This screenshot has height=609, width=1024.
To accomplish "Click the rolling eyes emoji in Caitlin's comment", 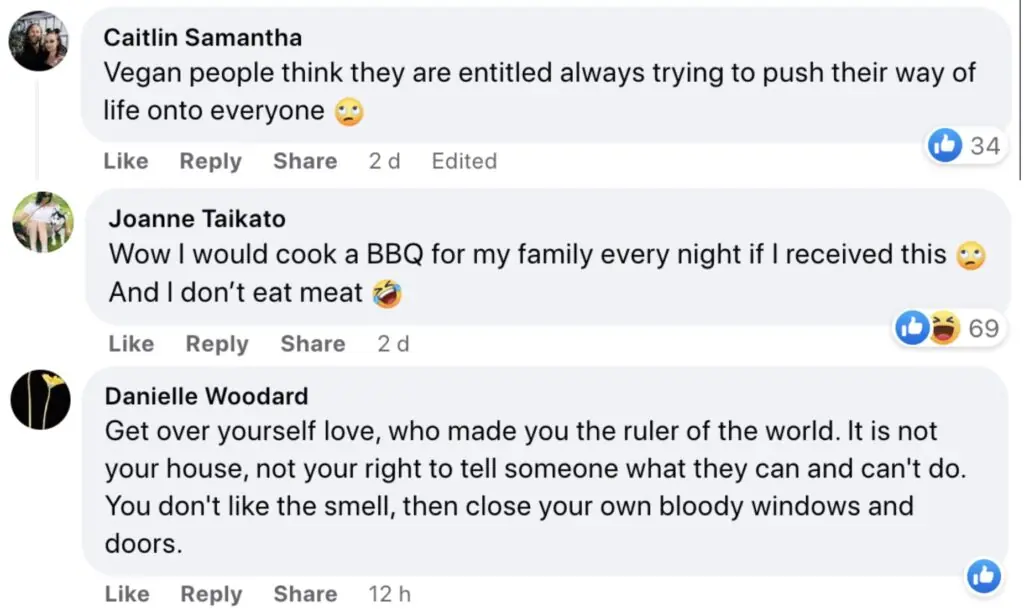I will point(348,113).
